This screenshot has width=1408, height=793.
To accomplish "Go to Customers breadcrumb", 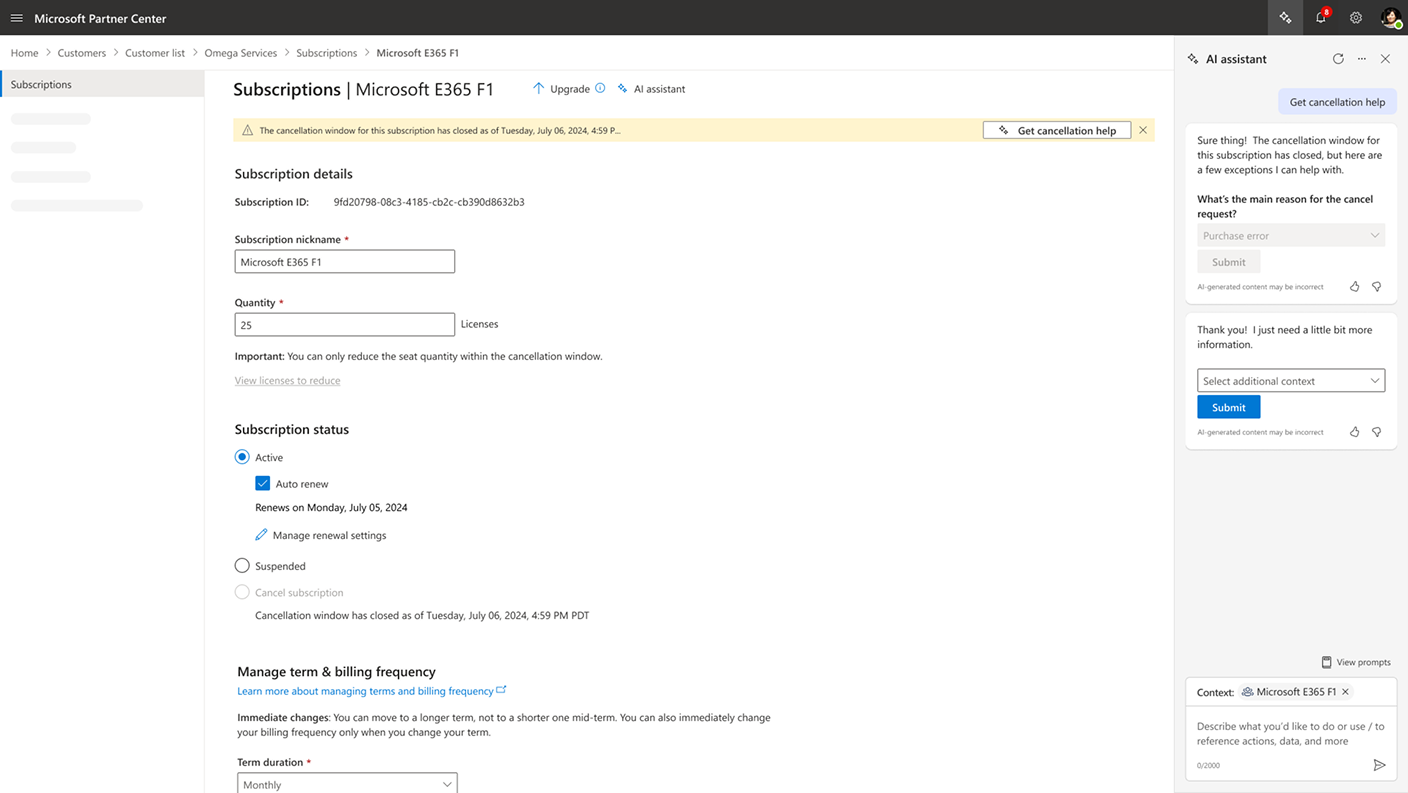I will click(81, 53).
